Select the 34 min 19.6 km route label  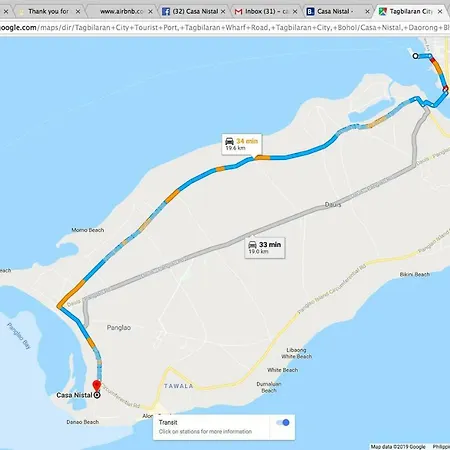[242, 144]
